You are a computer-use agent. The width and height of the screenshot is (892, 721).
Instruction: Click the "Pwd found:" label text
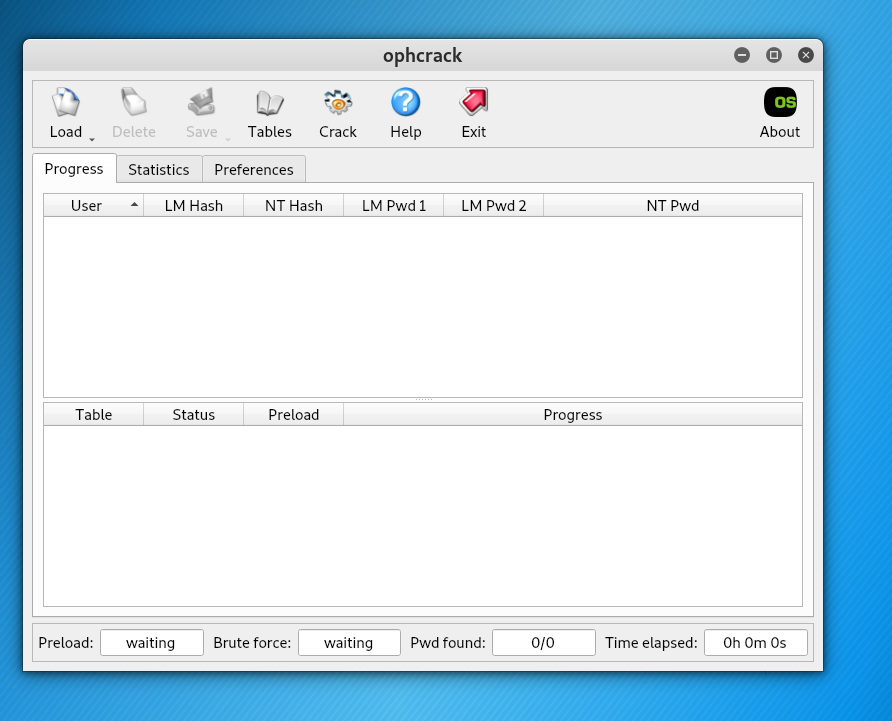(448, 642)
